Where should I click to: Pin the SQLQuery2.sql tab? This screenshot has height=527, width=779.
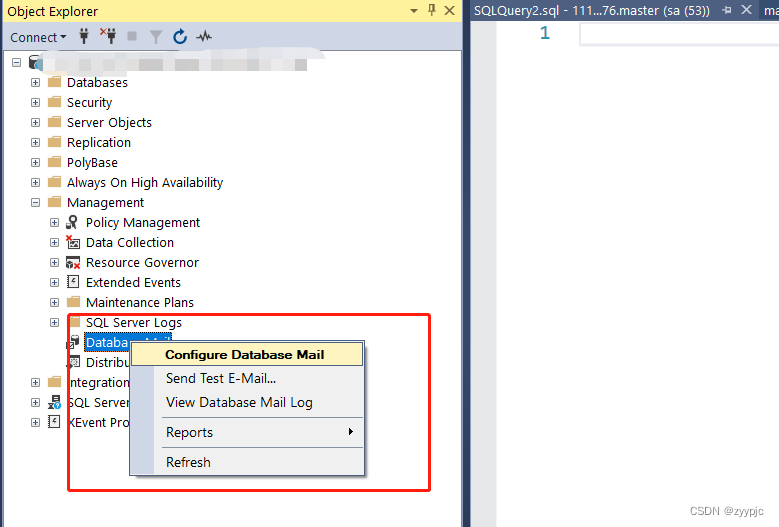click(x=727, y=10)
